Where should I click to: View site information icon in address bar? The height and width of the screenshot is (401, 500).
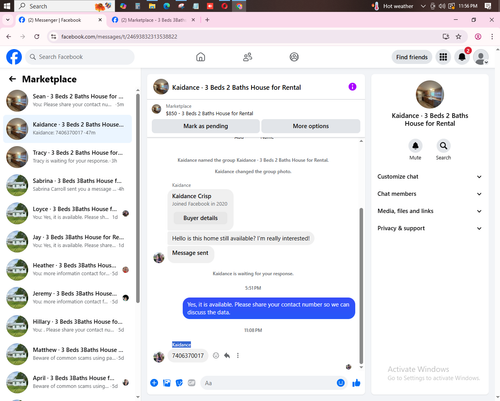pos(53,37)
